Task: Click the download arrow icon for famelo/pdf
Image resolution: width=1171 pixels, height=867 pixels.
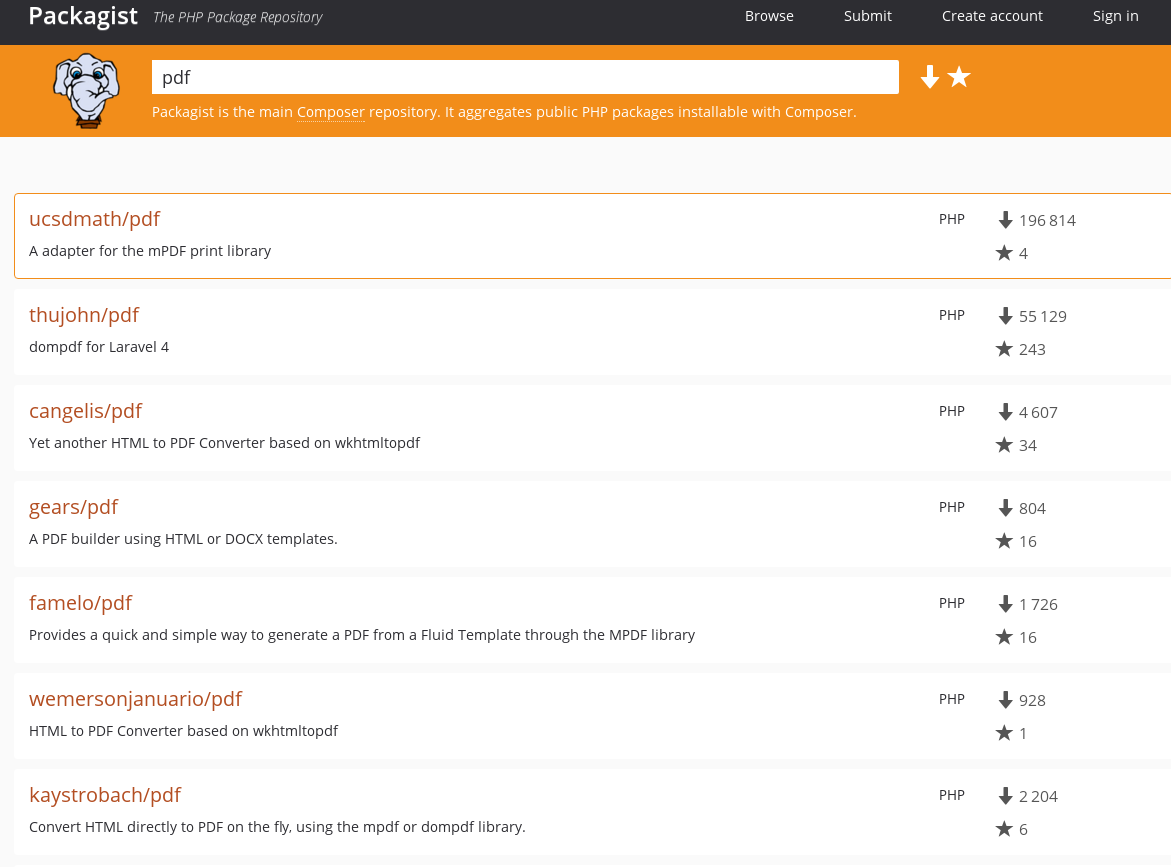Action: (1005, 604)
